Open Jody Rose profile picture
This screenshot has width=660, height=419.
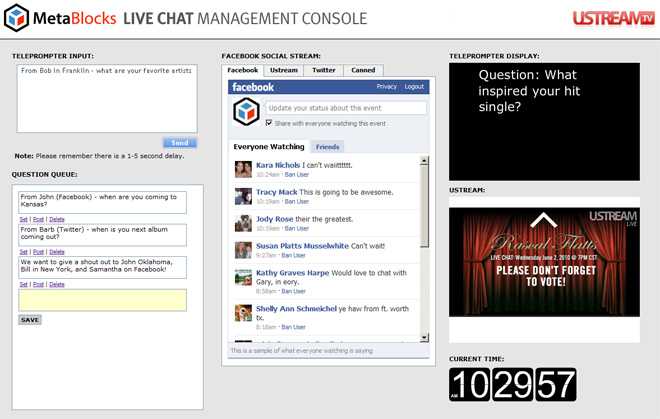(x=243, y=223)
